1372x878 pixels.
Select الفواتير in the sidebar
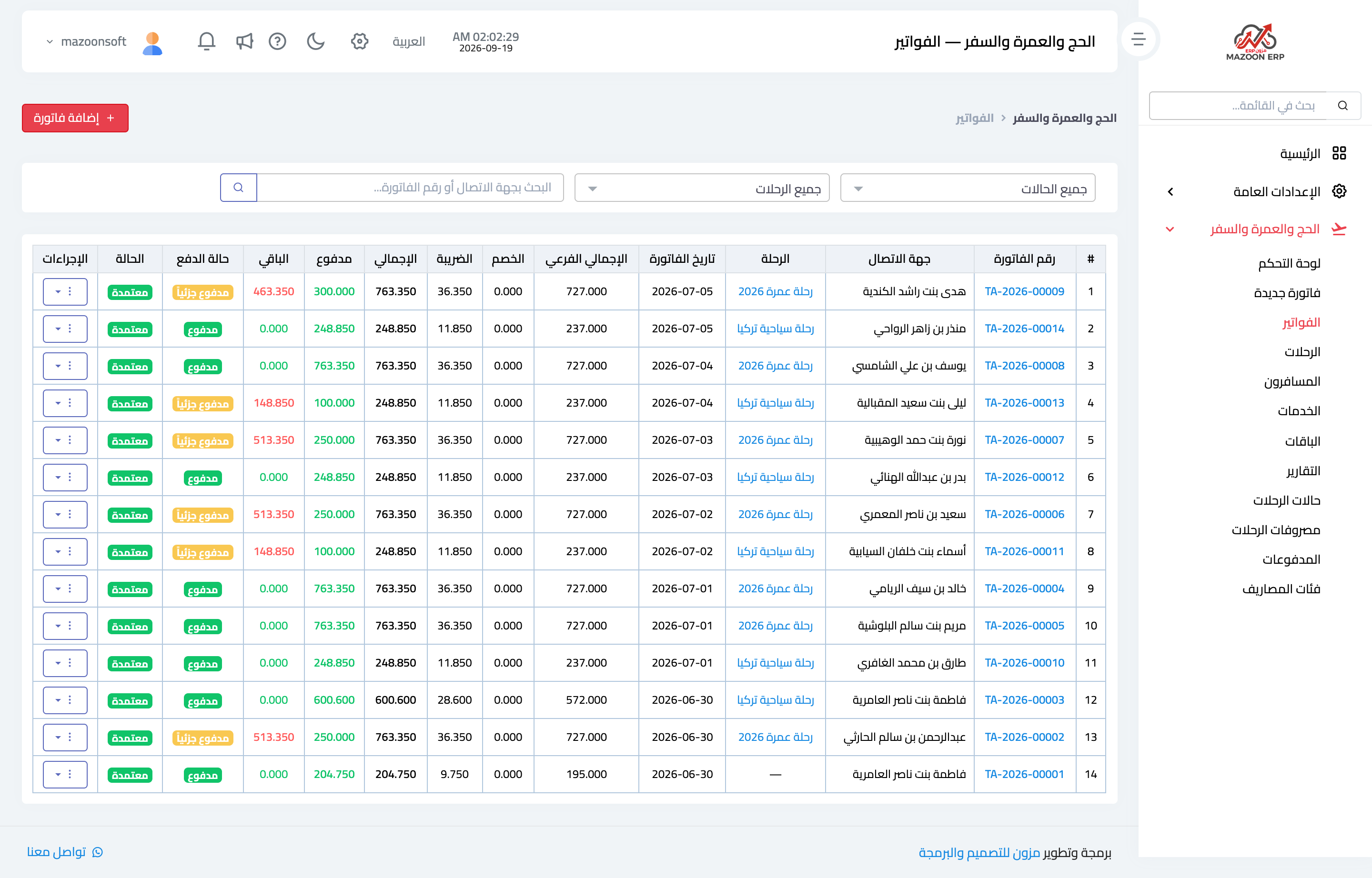(1301, 323)
